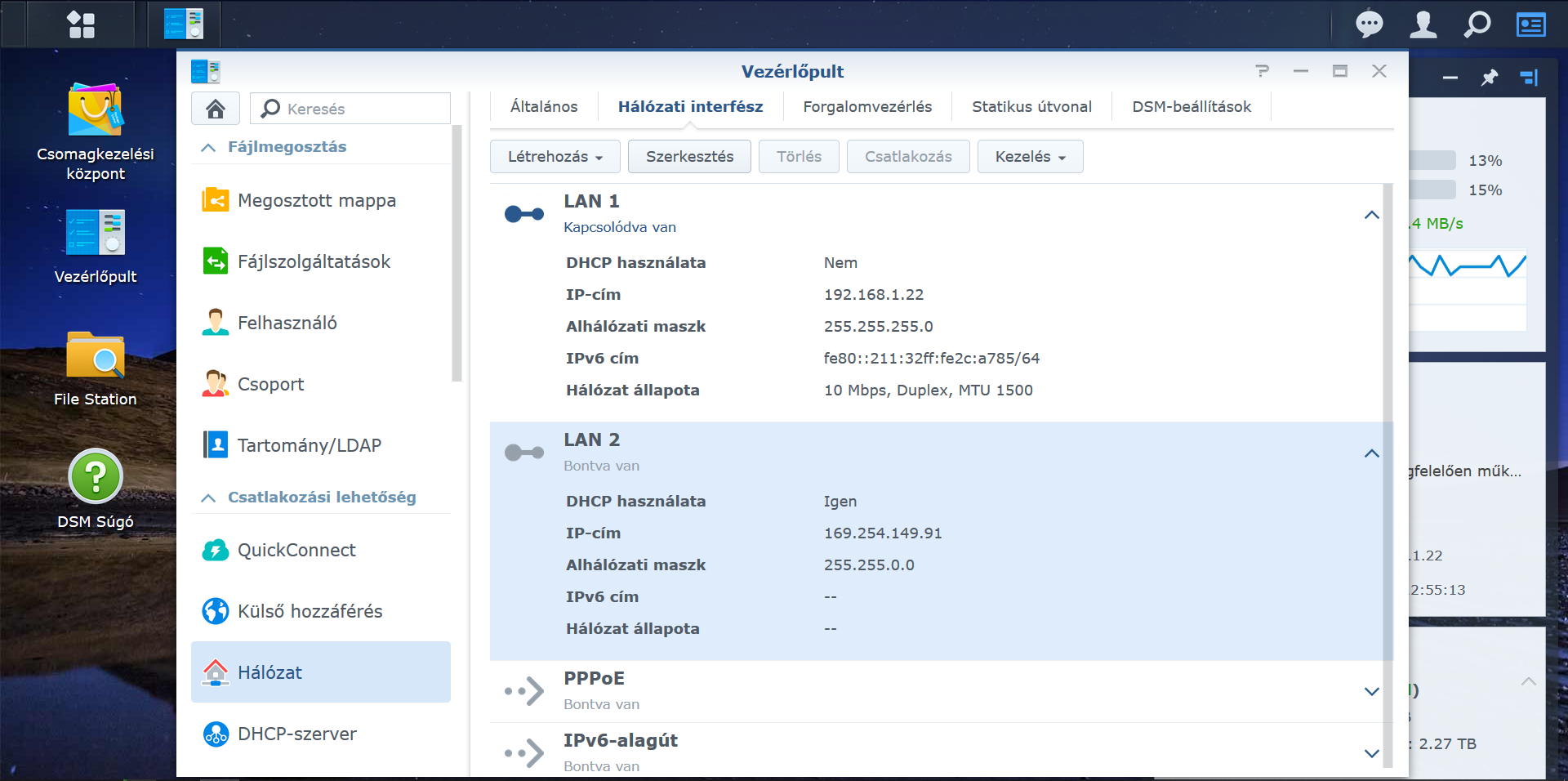Collapse the LAN 2 details chevron
Viewport: 1568px width, 781px height.
tap(1372, 453)
